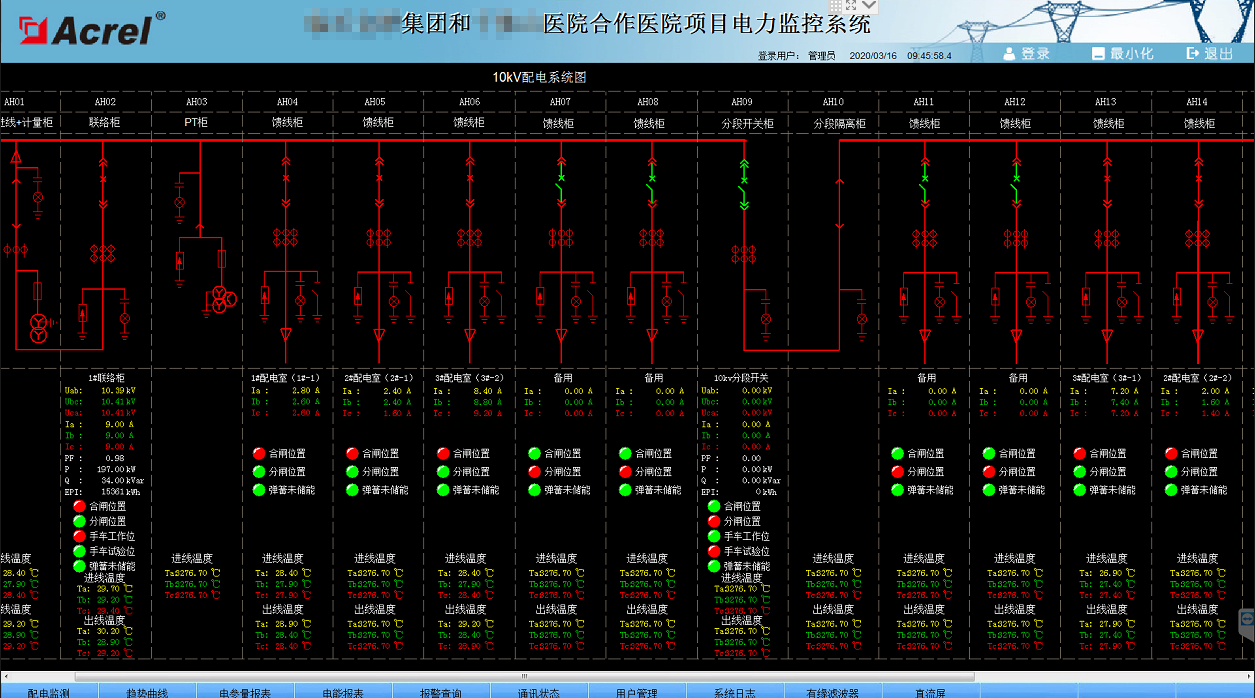This screenshot has height=698, width=1255.
Task: Open the 电能报表 tab
Action: pos(342,692)
